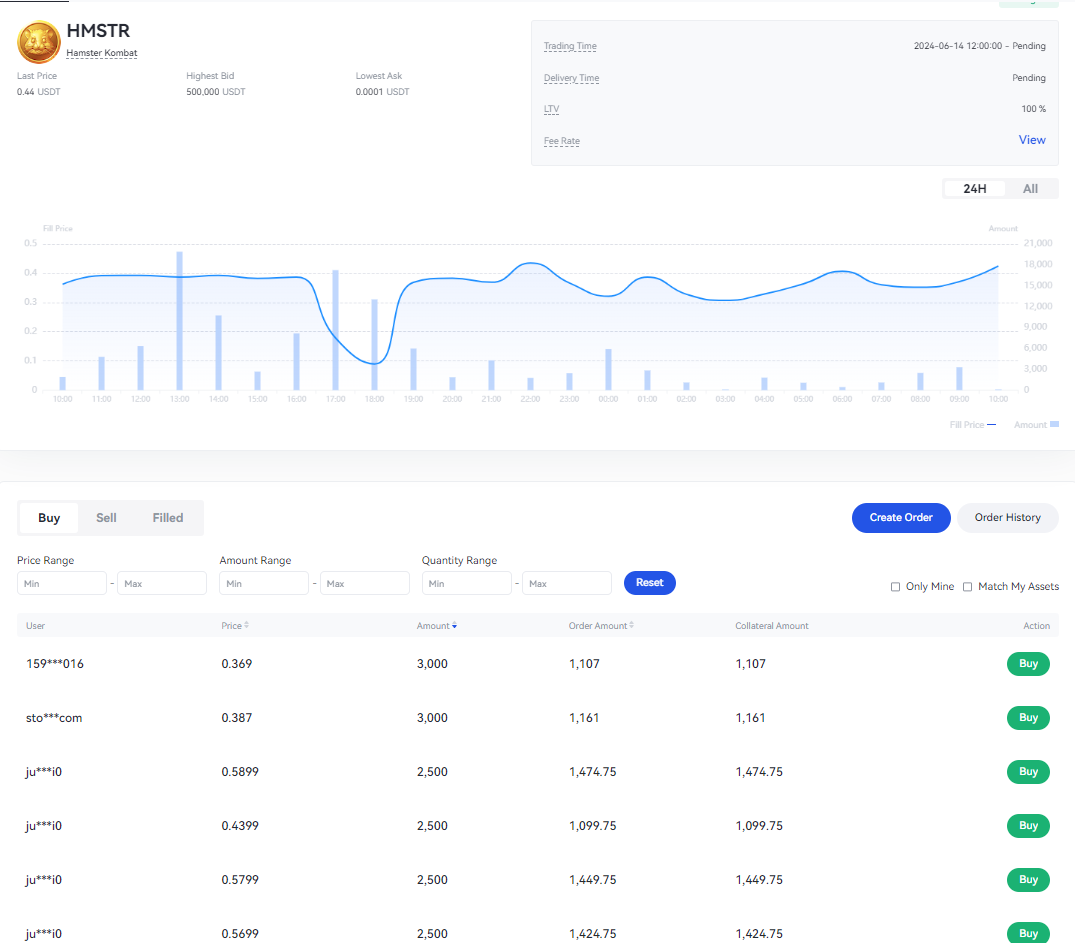1075x943 pixels.
Task: Click the Highest Bid value 500,000 USDT
Action: click(x=215, y=92)
